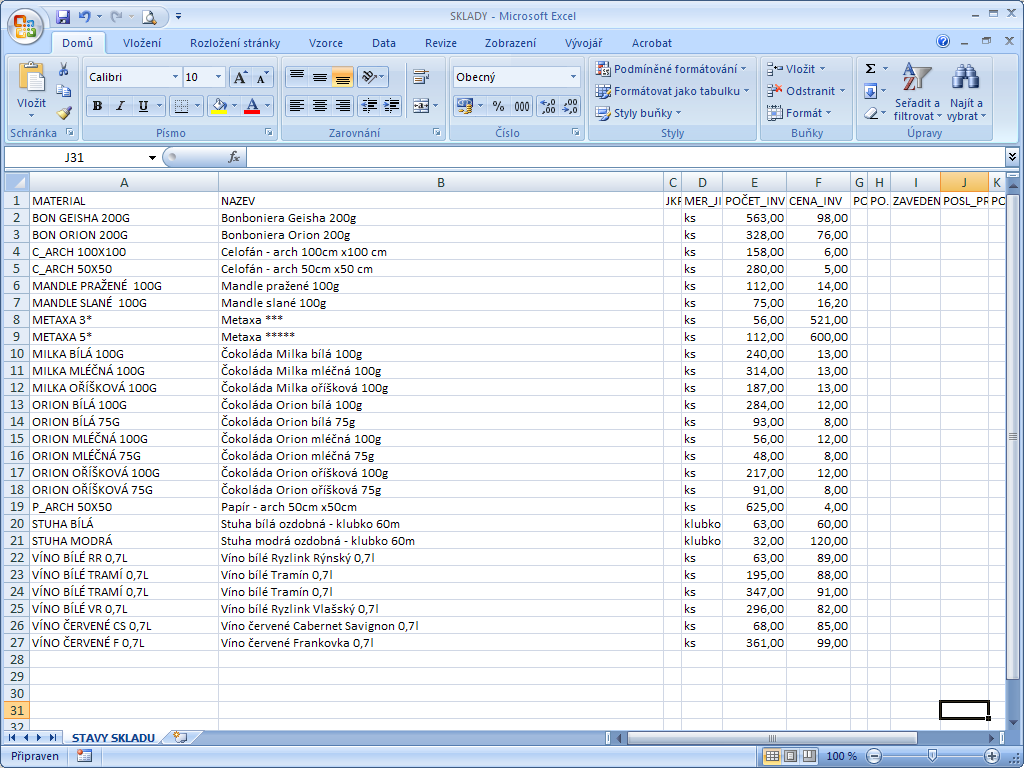Save the workbook from quick access toolbar
1024x768 pixels.
[x=63, y=17]
